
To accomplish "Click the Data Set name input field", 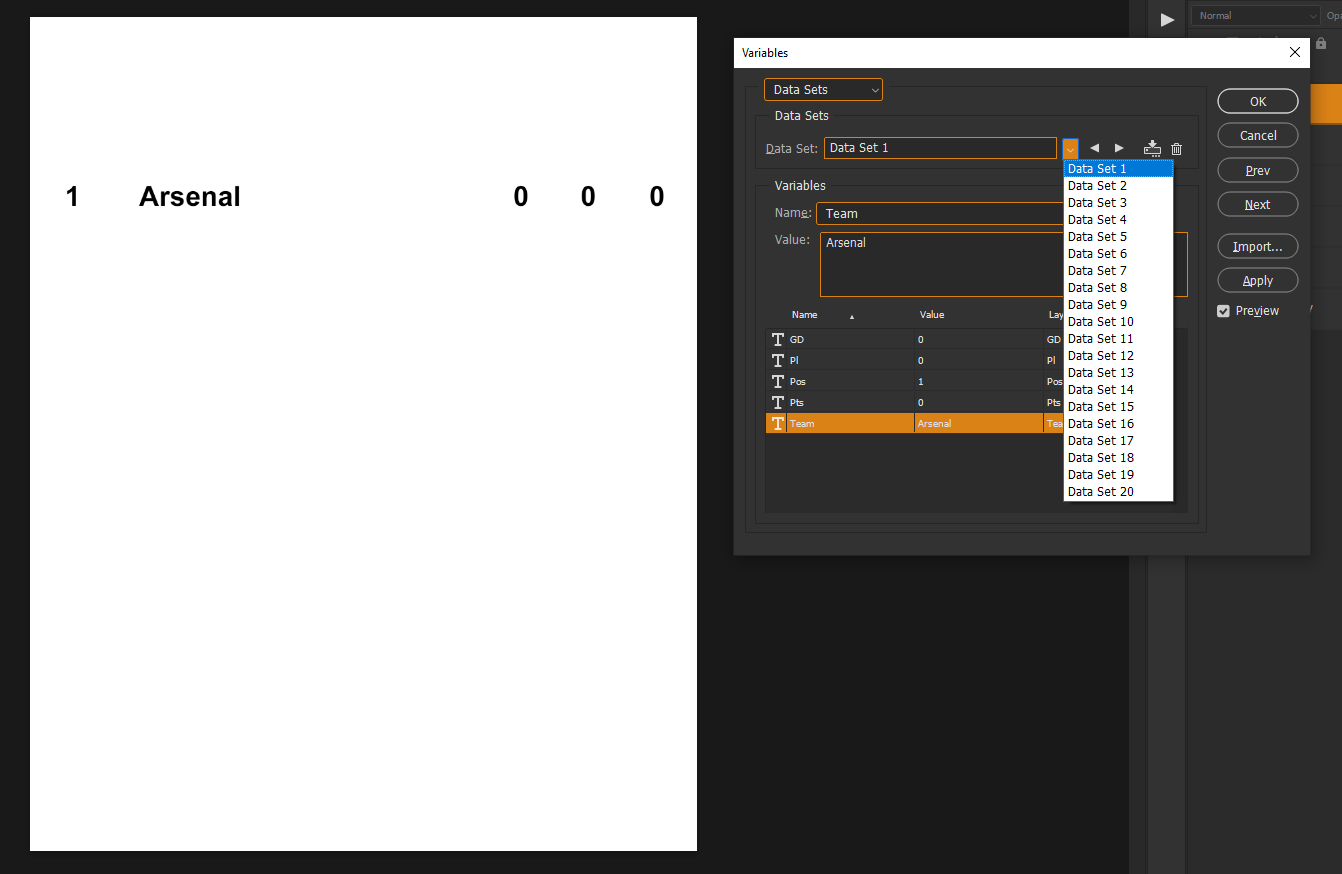I will [x=940, y=148].
